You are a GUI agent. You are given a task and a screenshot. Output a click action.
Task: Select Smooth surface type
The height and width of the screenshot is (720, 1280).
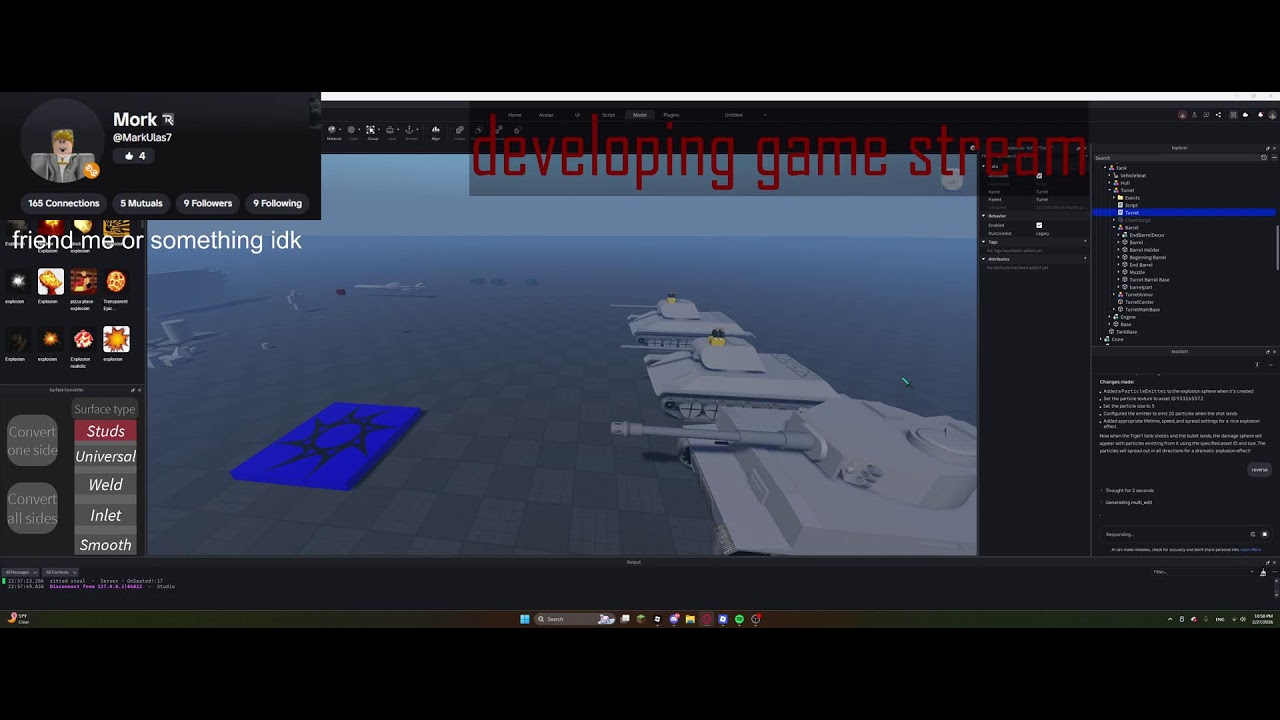pos(105,545)
